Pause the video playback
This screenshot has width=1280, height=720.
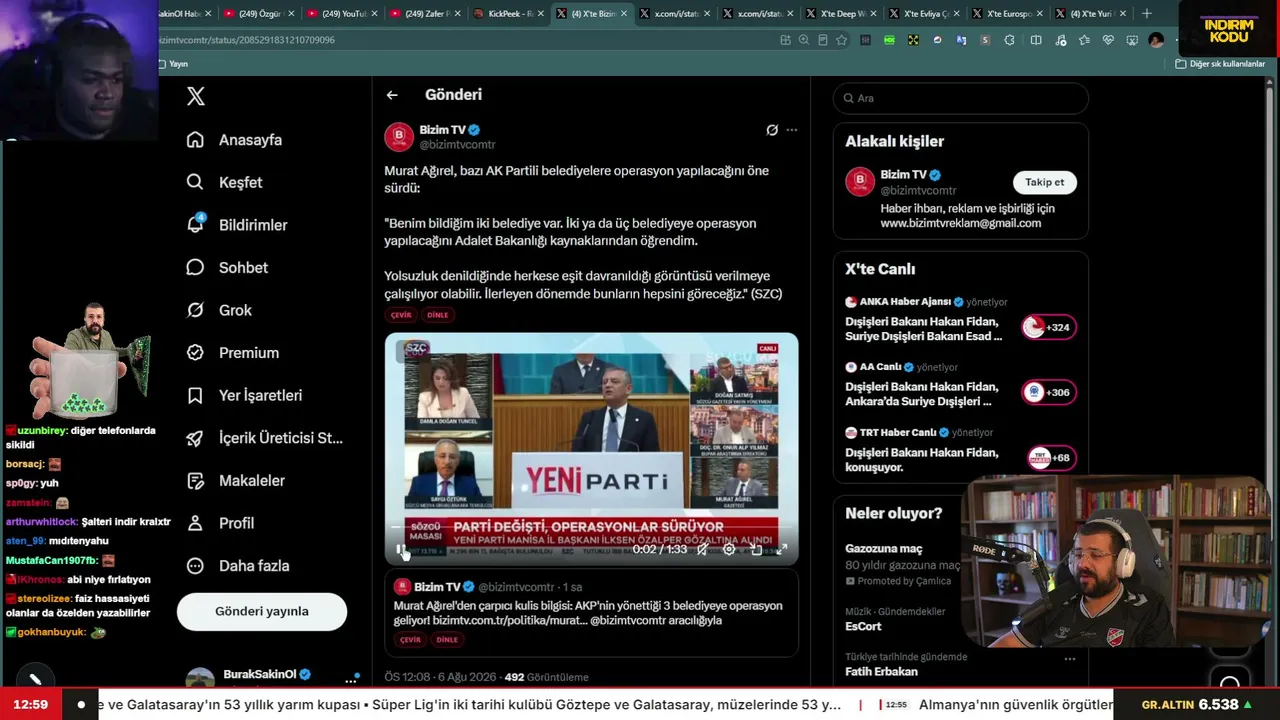pos(401,549)
